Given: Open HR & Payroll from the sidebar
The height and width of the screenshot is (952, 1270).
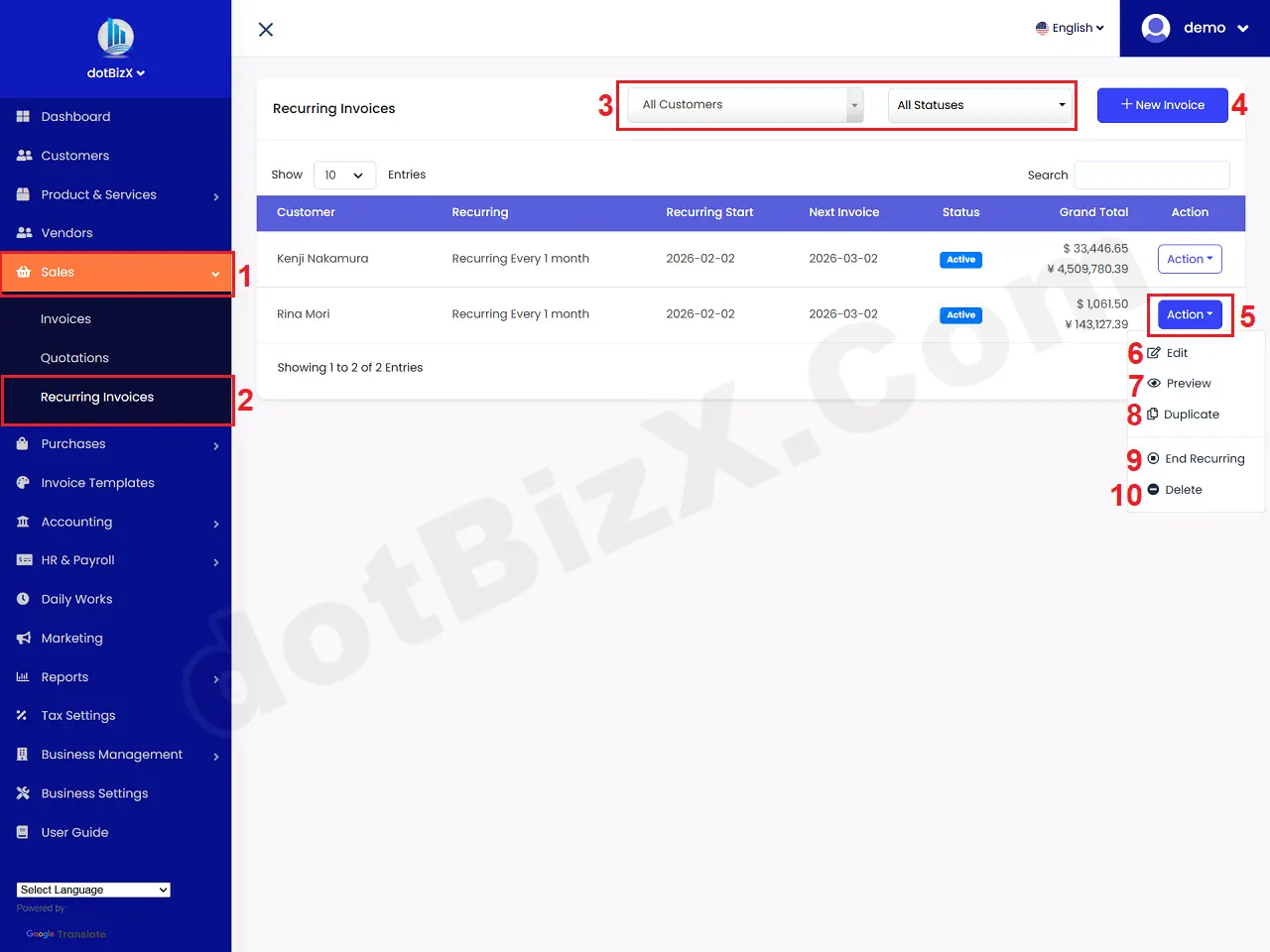Looking at the screenshot, I should coord(77,560).
